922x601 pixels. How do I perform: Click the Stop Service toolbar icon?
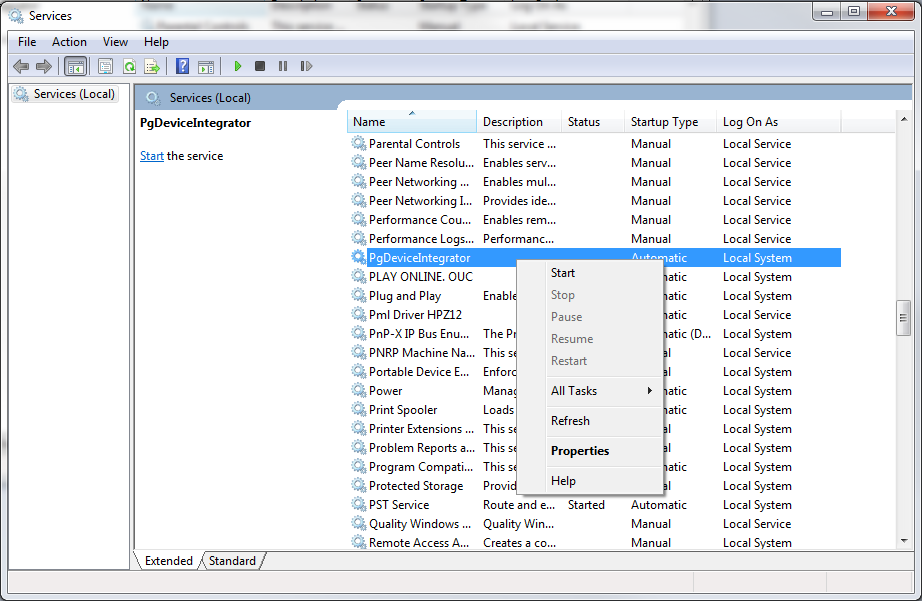[x=260, y=67]
